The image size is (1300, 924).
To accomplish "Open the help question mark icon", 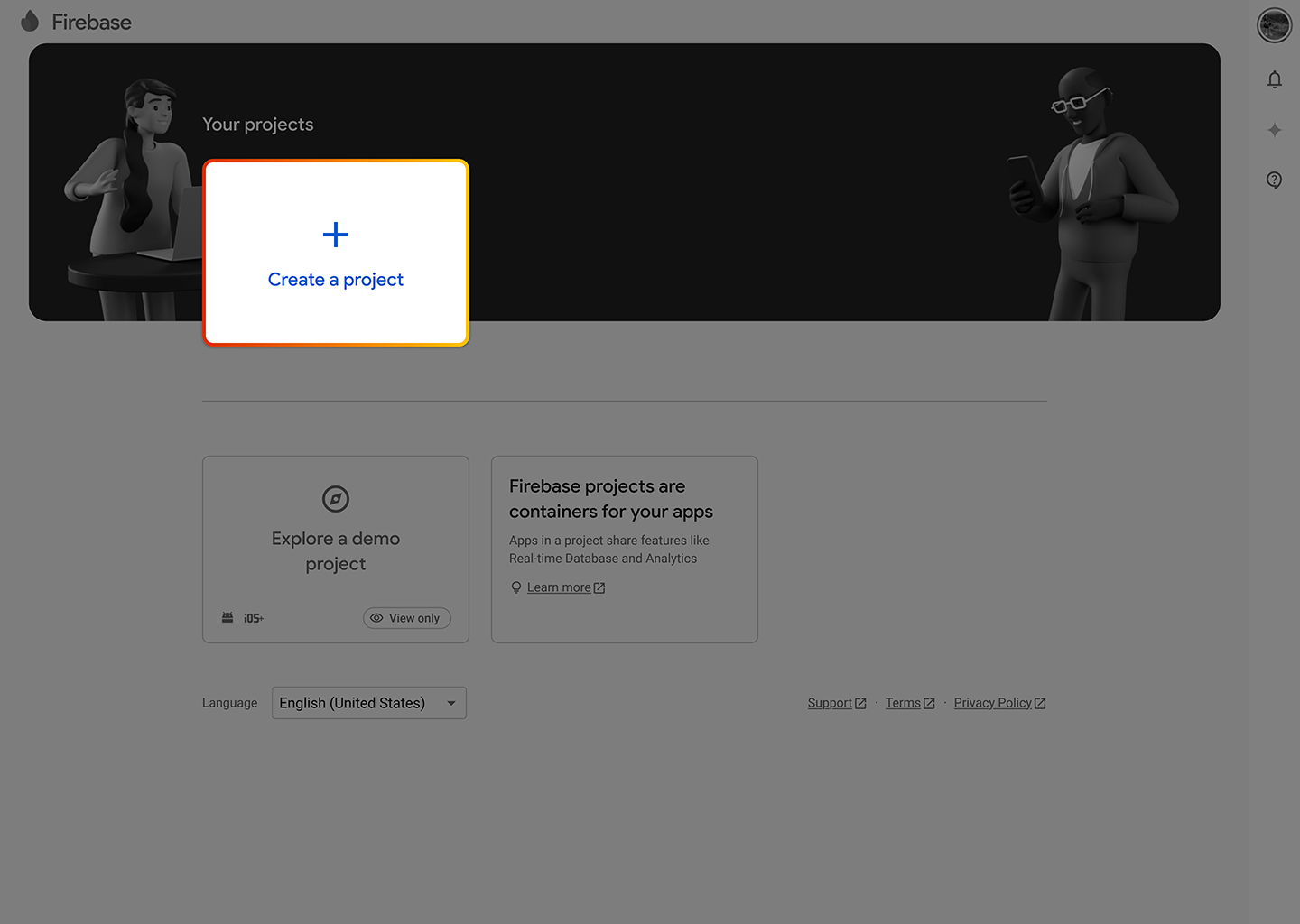I will 1274,180.
